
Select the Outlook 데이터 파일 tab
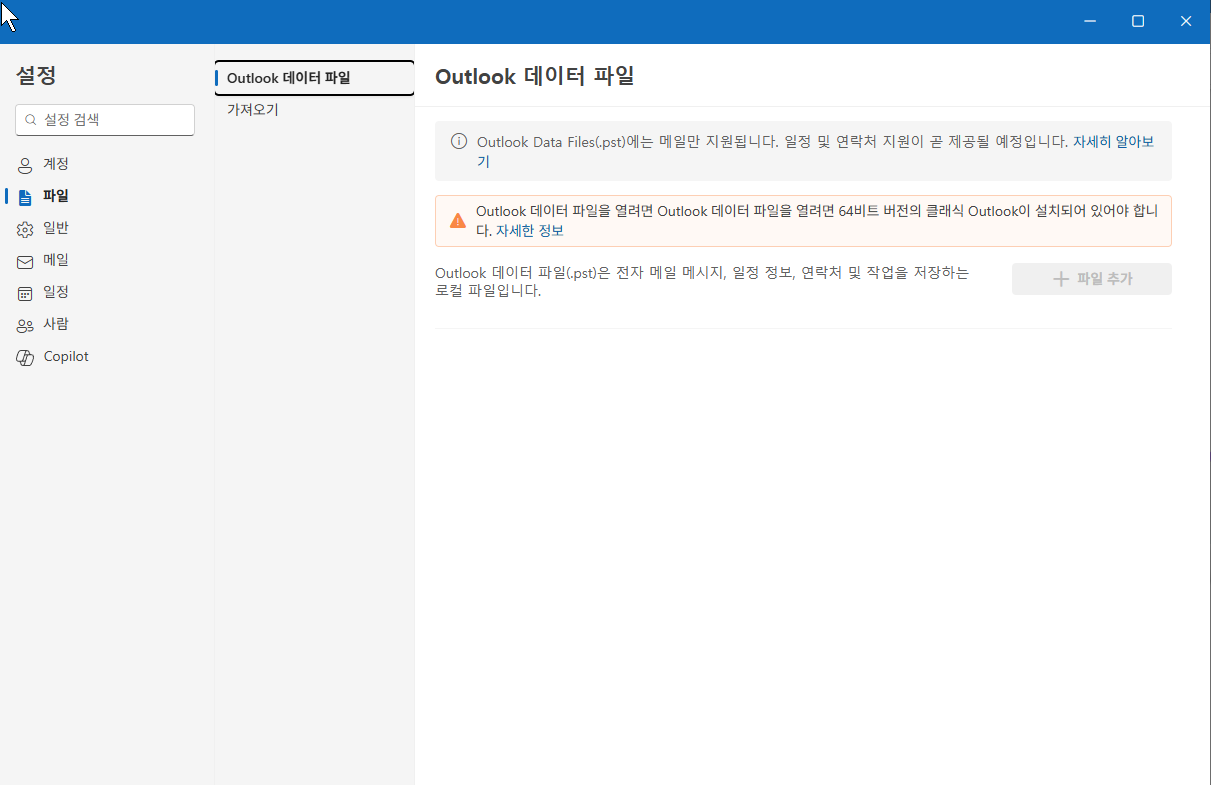click(315, 78)
